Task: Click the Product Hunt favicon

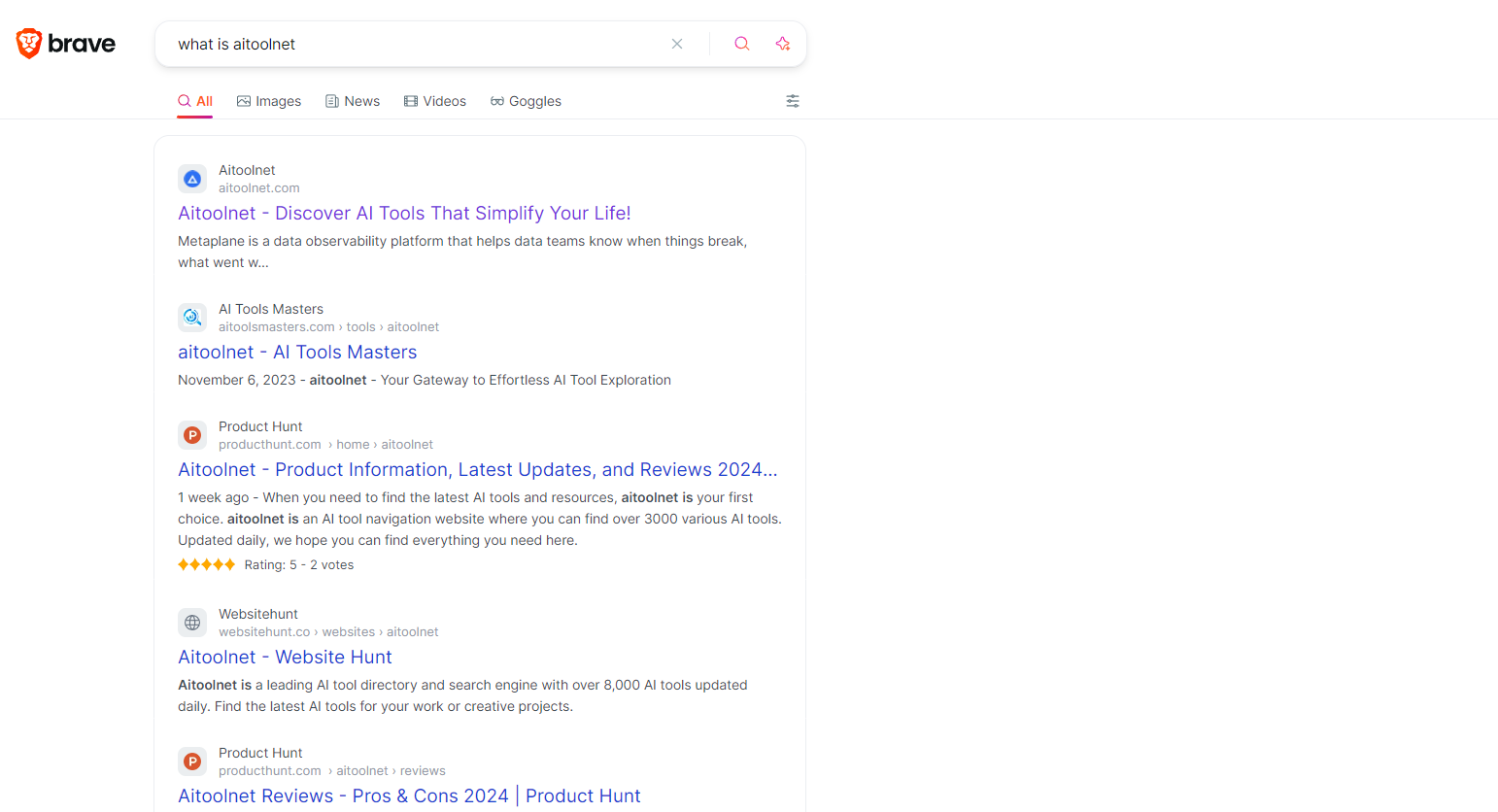Action: click(x=191, y=435)
